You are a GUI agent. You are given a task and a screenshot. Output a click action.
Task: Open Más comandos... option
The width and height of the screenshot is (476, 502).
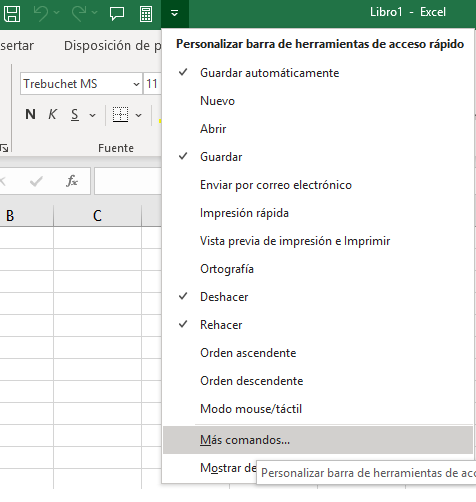tap(318, 440)
